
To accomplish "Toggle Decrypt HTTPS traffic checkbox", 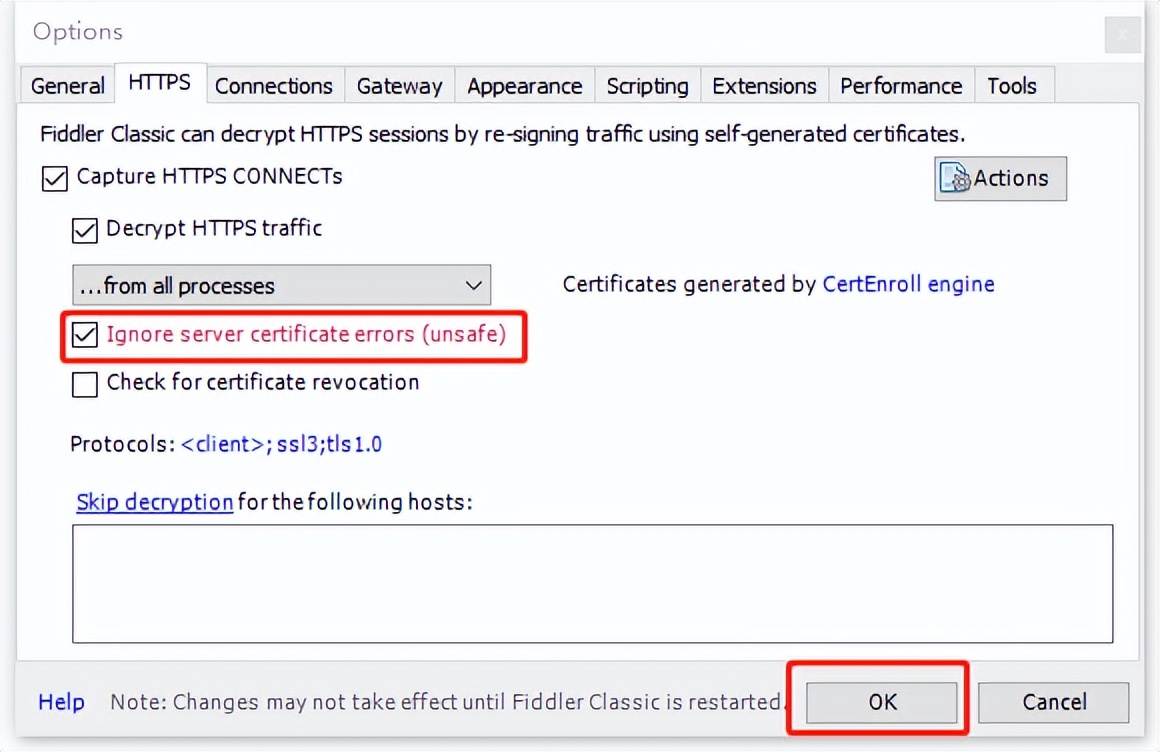I will pos(85,230).
